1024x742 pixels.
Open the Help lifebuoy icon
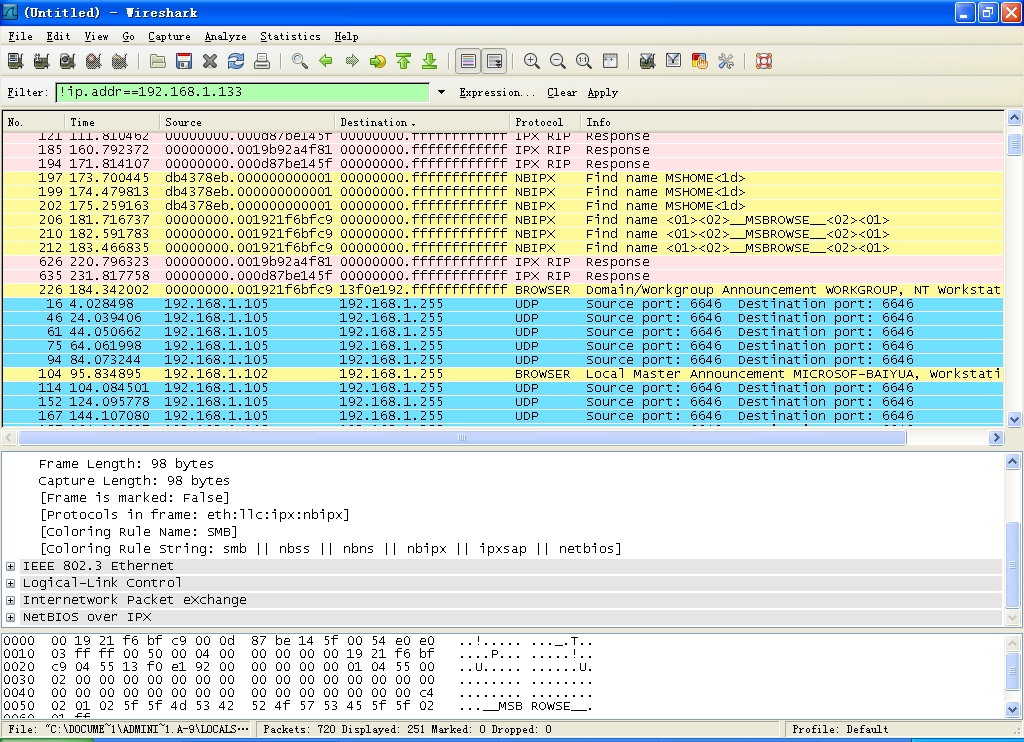[x=764, y=62]
